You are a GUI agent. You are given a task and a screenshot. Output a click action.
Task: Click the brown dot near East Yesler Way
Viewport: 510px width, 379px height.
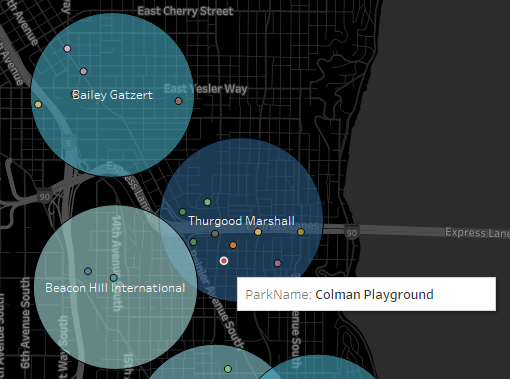(x=179, y=101)
